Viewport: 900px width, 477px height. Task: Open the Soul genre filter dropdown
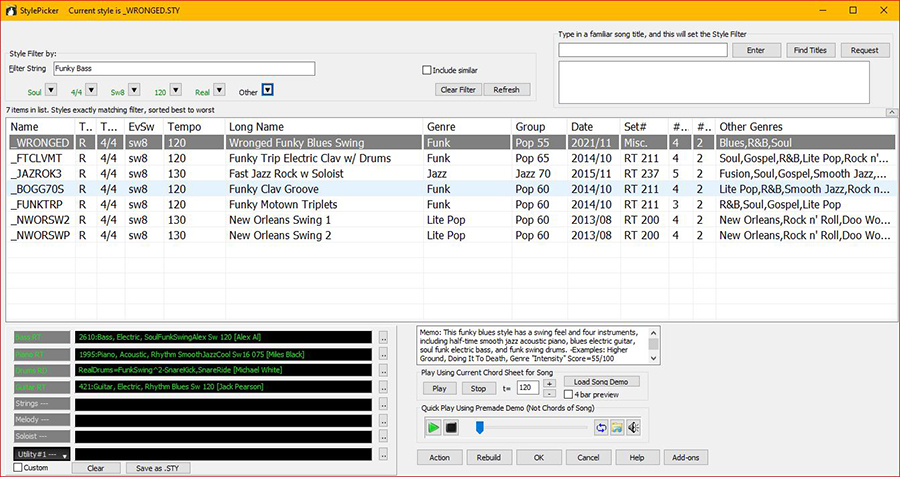click(50, 91)
